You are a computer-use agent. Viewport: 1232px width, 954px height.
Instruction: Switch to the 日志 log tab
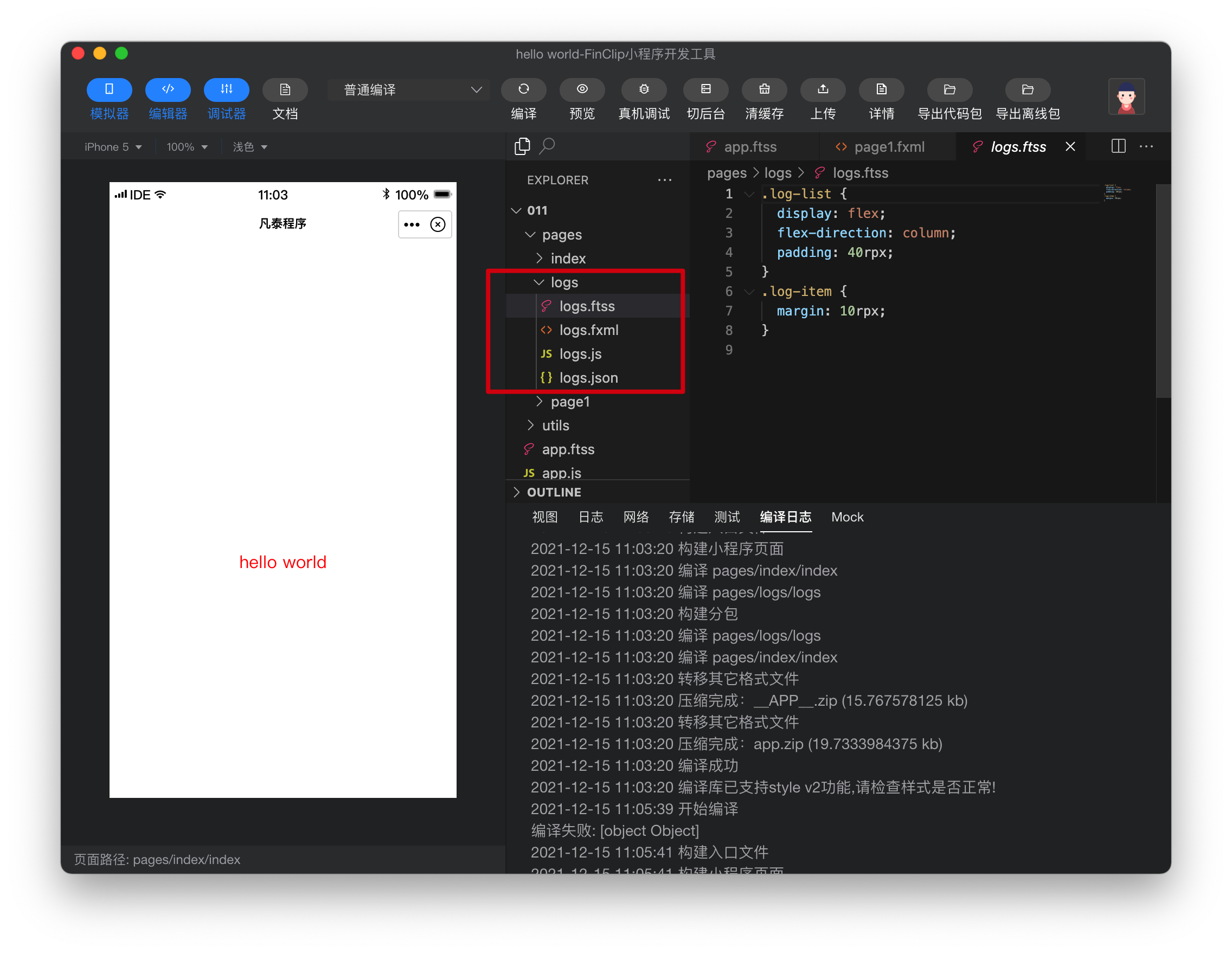pyautogui.click(x=591, y=517)
